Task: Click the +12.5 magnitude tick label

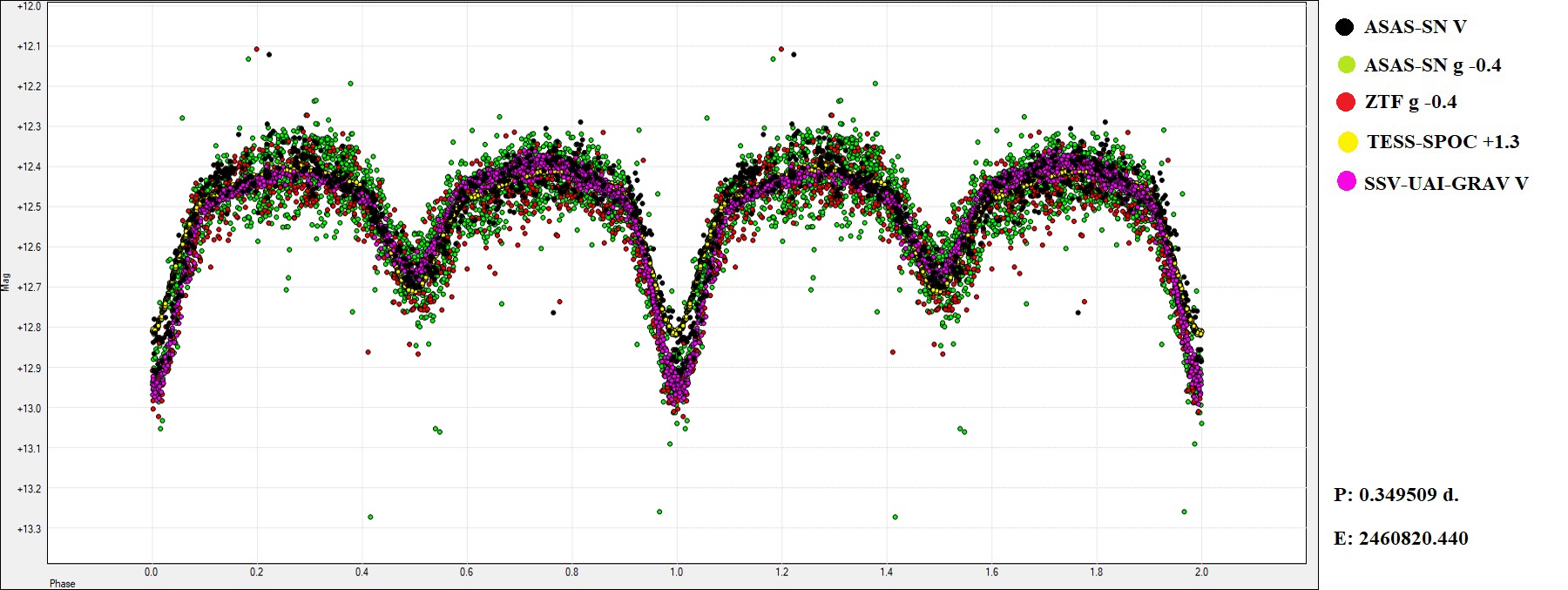Action: pos(29,207)
